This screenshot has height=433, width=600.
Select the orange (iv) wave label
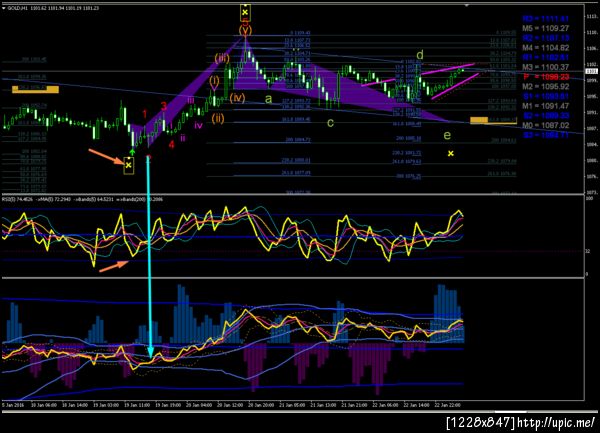click(237, 98)
